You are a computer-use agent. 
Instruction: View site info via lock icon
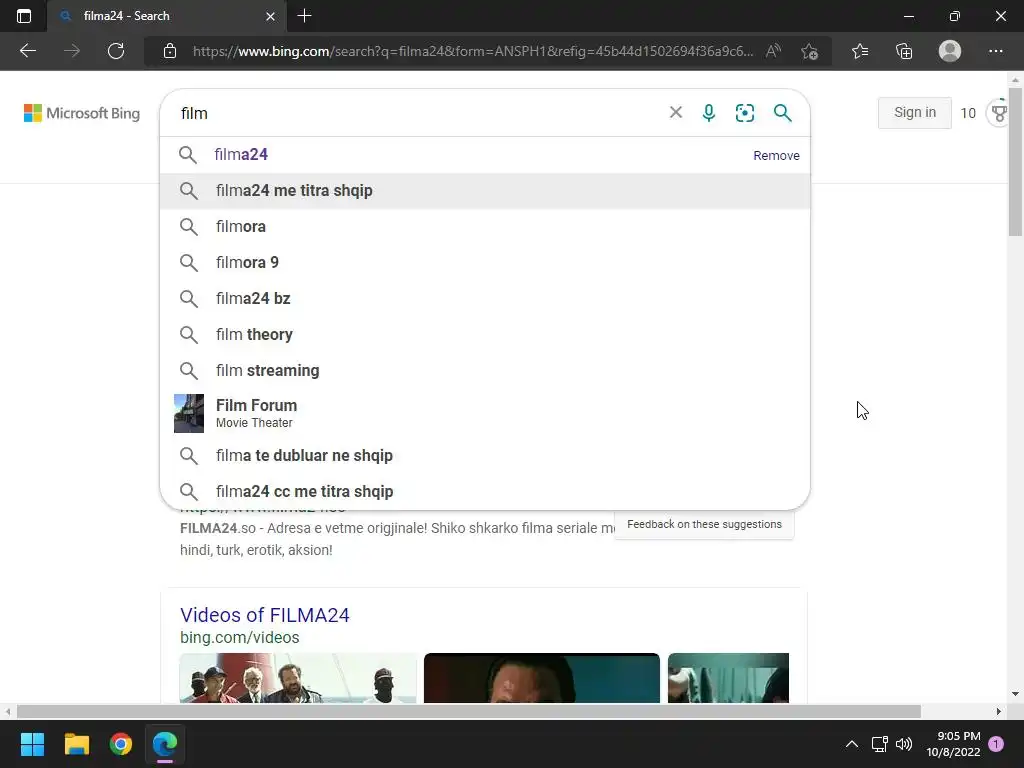click(170, 51)
